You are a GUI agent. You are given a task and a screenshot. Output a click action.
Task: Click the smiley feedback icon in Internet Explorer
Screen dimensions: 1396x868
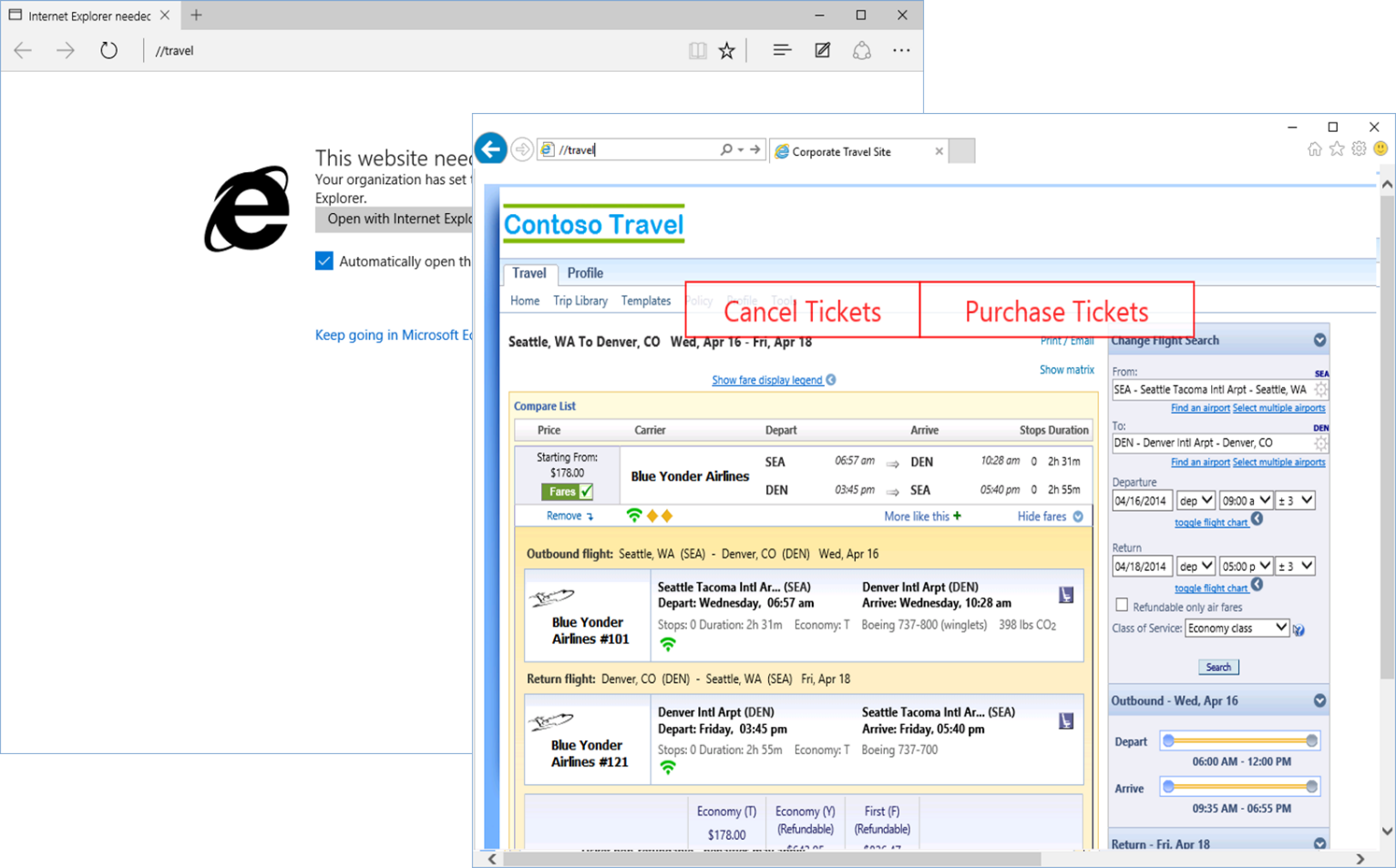click(x=1380, y=148)
